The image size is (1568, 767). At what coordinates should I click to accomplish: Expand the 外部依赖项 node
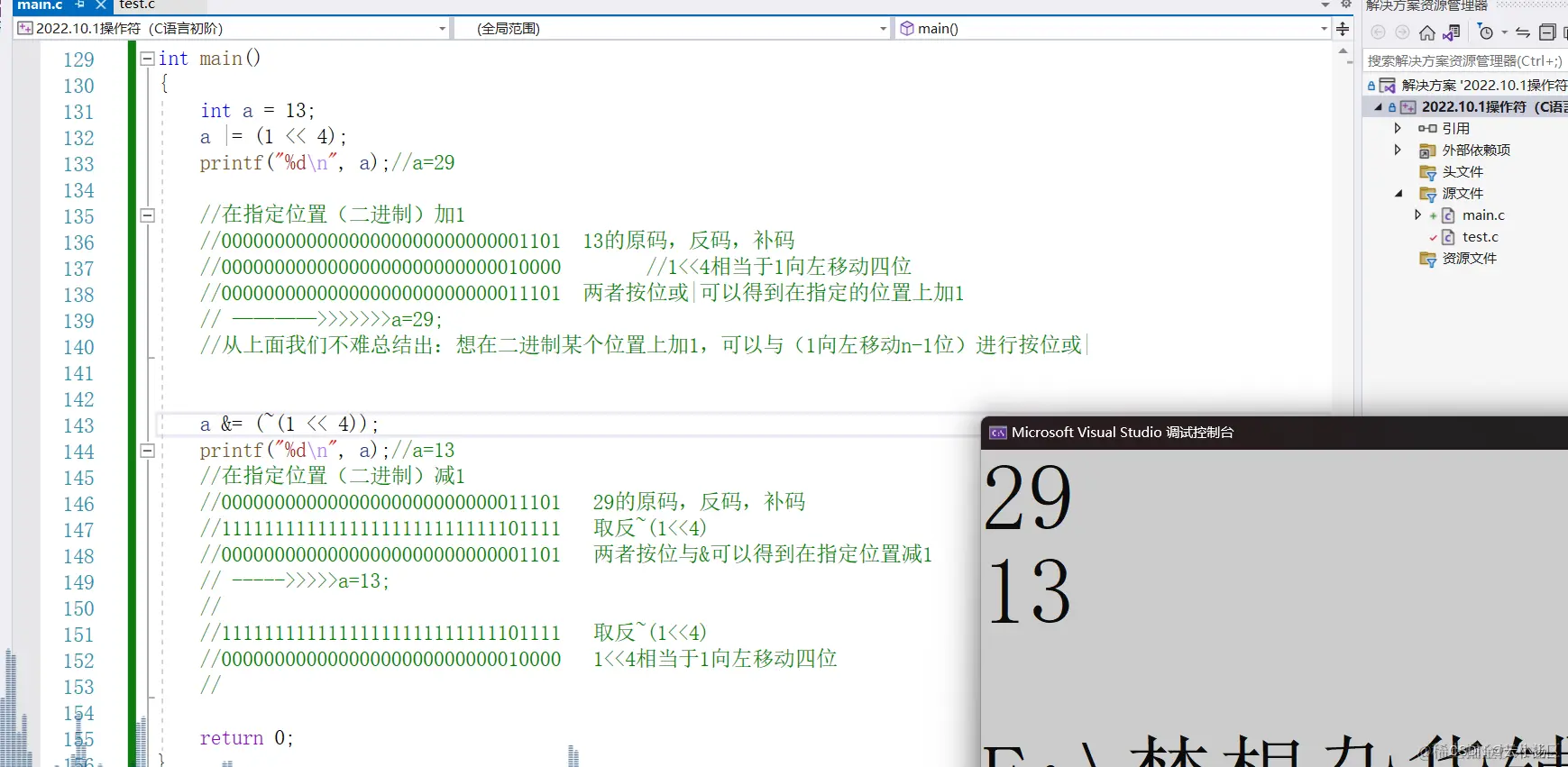pyautogui.click(x=1398, y=151)
